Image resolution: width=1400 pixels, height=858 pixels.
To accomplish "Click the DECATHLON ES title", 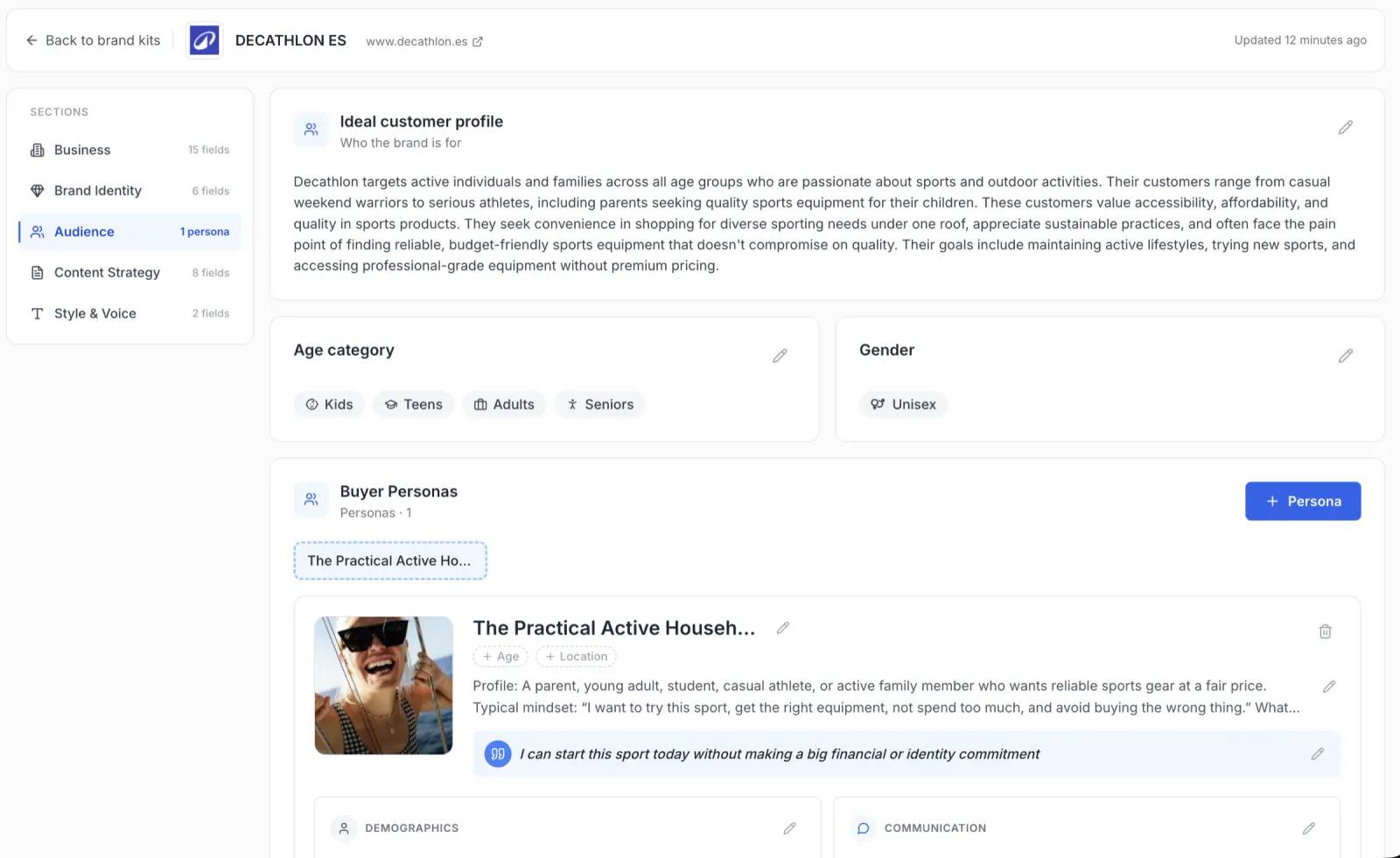I will pyautogui.click(x=290, y=40).
